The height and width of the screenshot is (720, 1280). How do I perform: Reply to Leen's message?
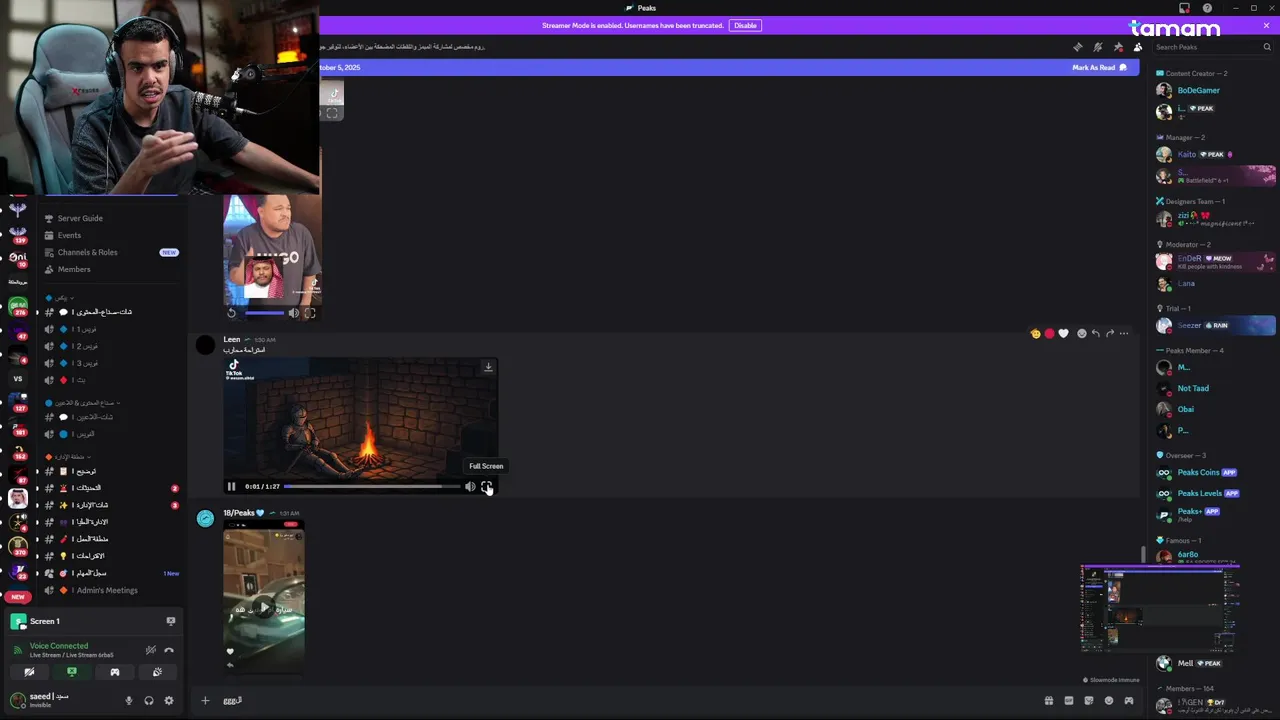point(1096,333)
